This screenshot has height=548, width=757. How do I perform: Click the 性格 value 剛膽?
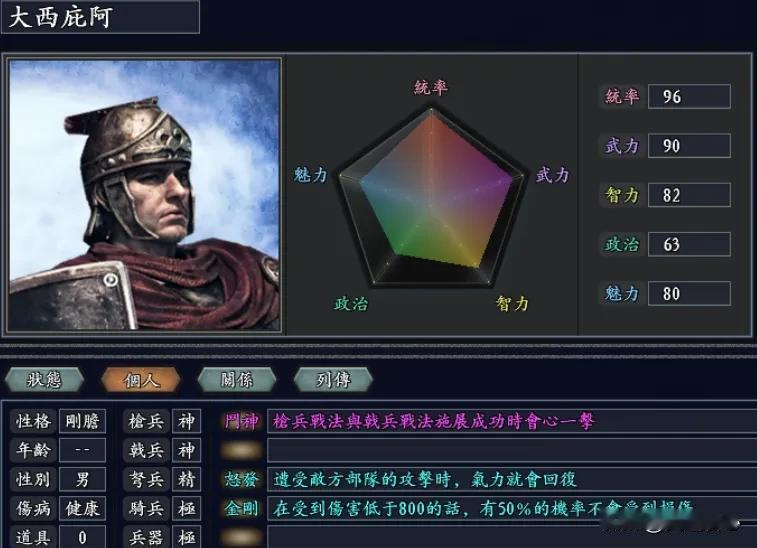tap(82, 422)
